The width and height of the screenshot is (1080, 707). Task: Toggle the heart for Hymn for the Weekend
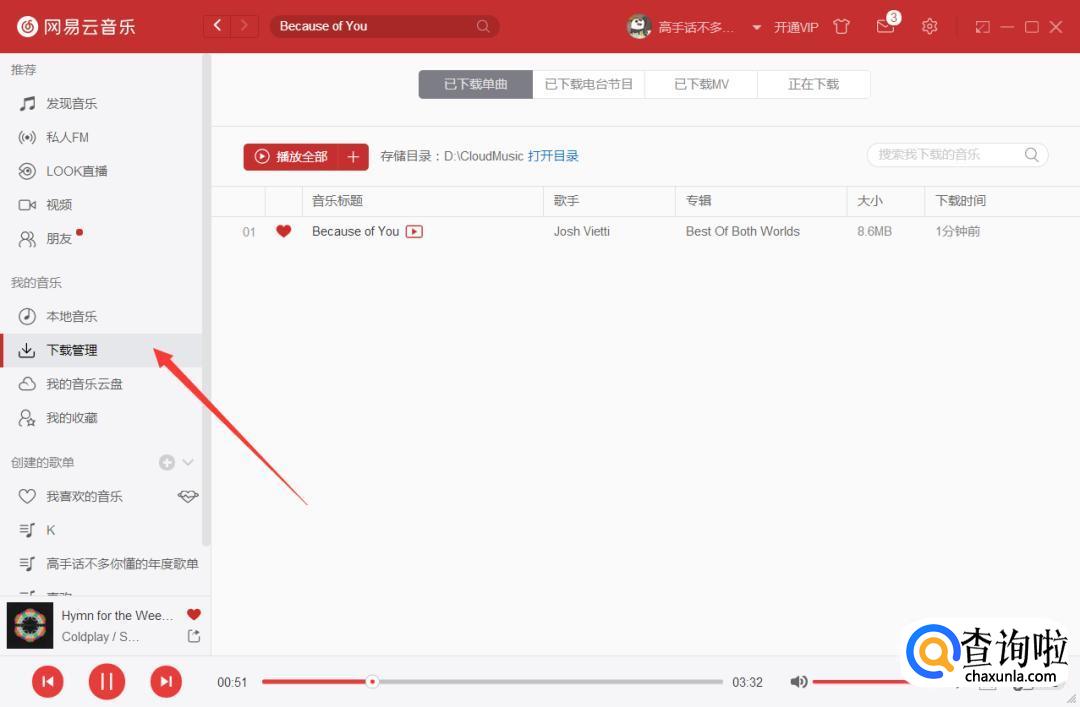pyautogui.click(x=194, y=615)
